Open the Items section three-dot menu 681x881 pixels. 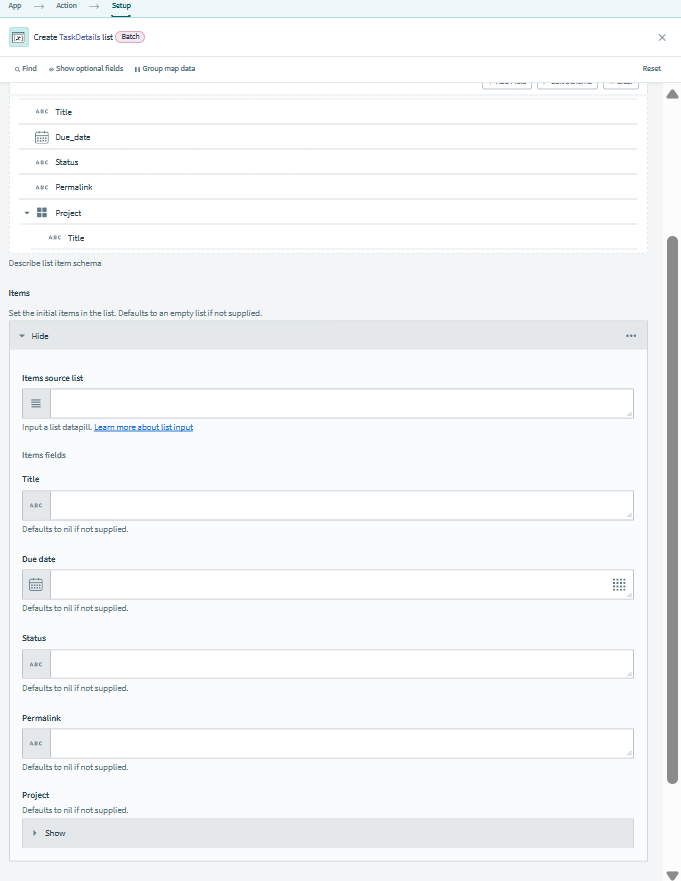pos(631,336)
